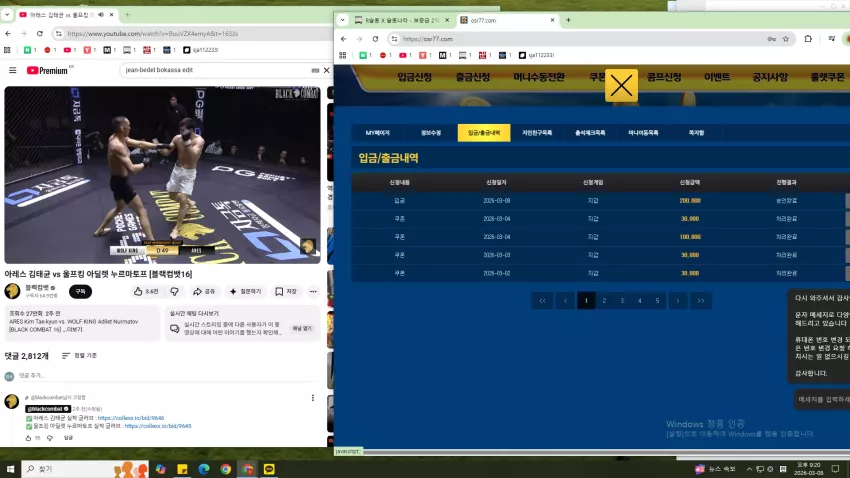The height and width of the screenshot is (478, 850).
Task: Click the big yellow X close banner
Action: coord(621,85)
